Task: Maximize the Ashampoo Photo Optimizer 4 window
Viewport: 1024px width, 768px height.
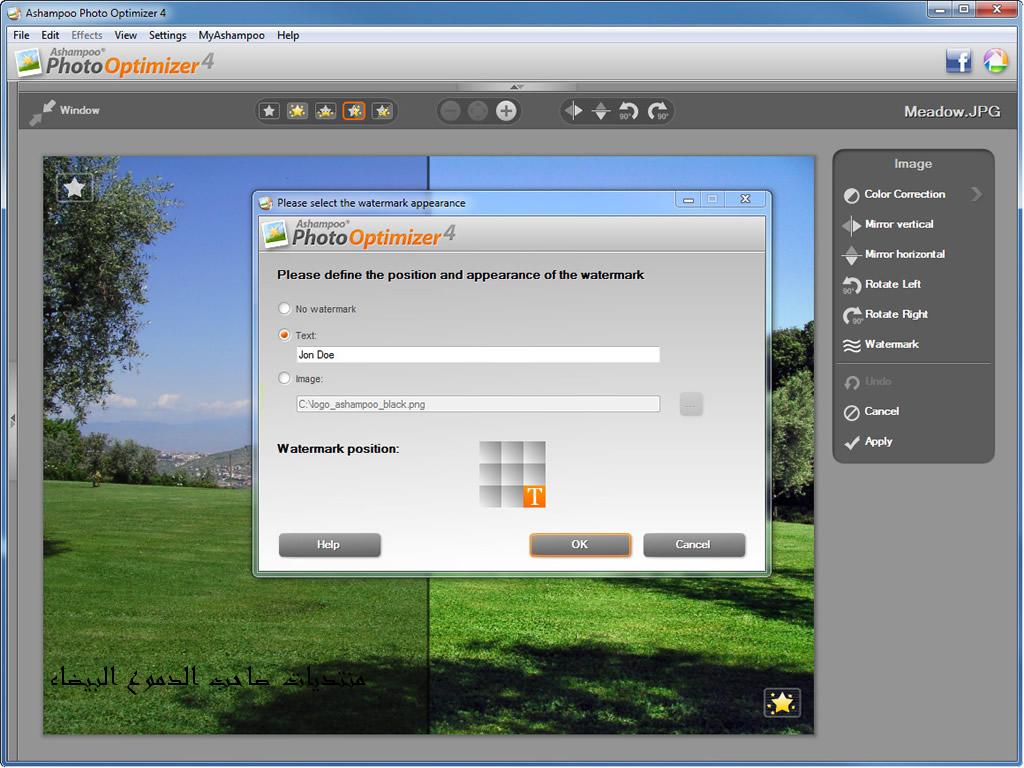Action: point(964,9)
